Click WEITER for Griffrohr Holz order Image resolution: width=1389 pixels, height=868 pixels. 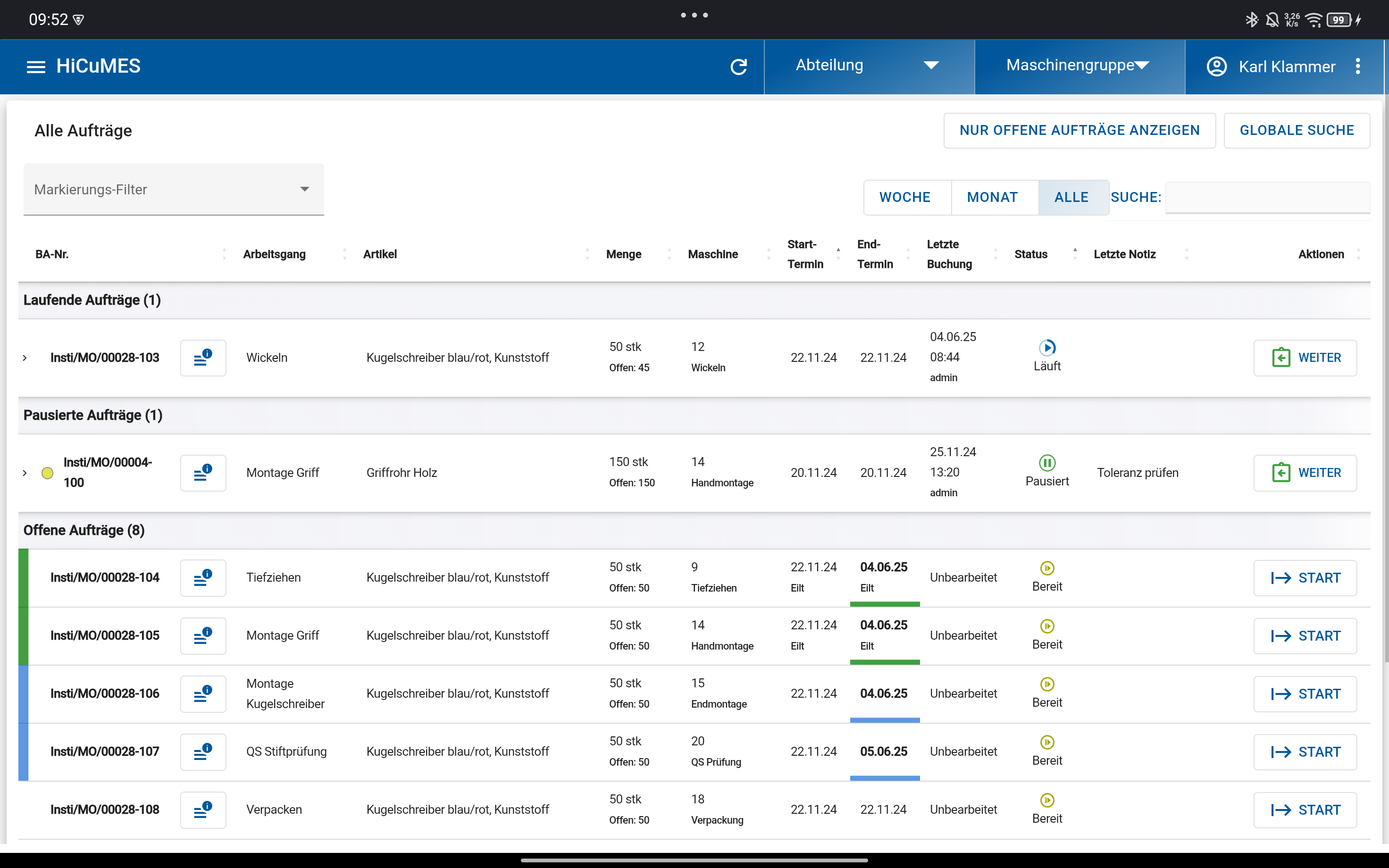(1305, 473)
